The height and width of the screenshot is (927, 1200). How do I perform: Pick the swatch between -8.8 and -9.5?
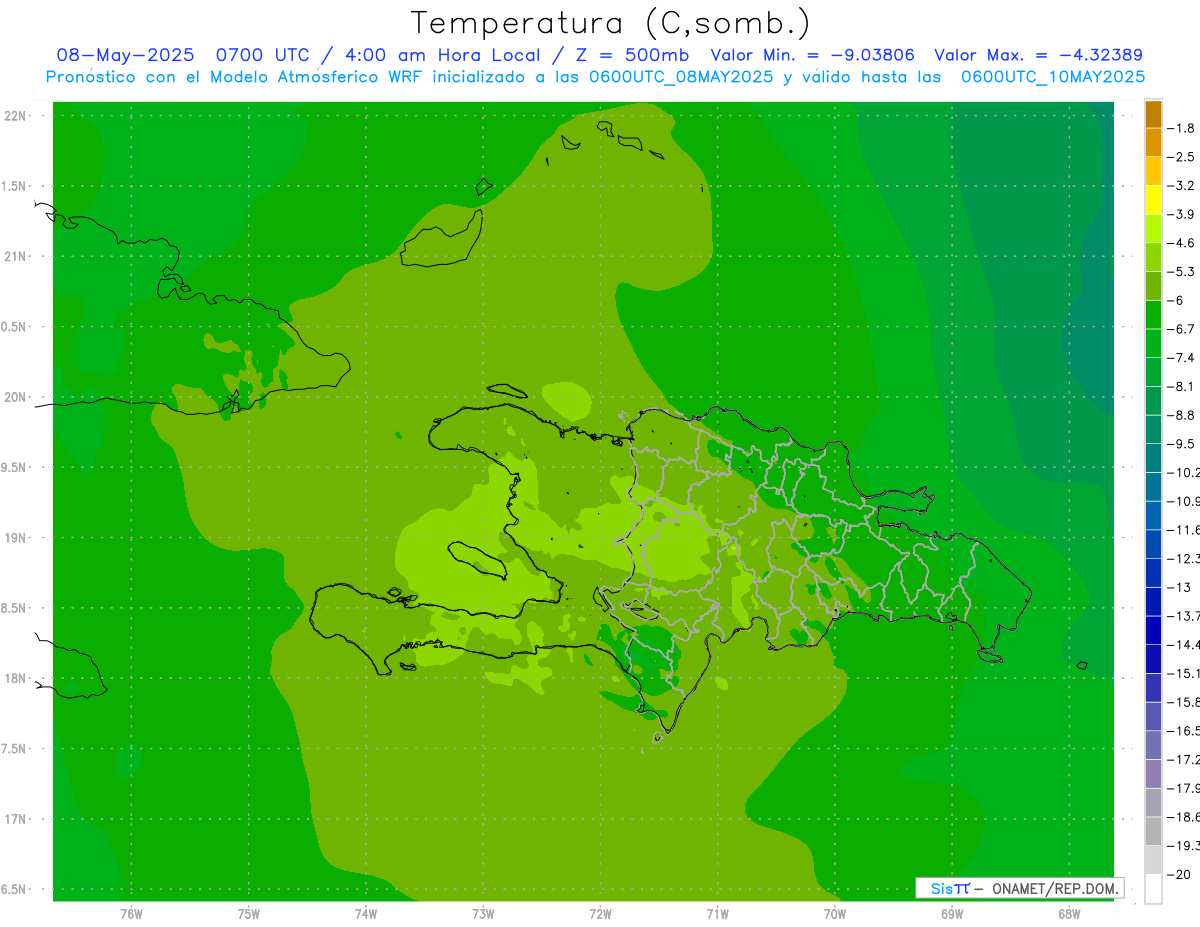(x=1153, y=430)
